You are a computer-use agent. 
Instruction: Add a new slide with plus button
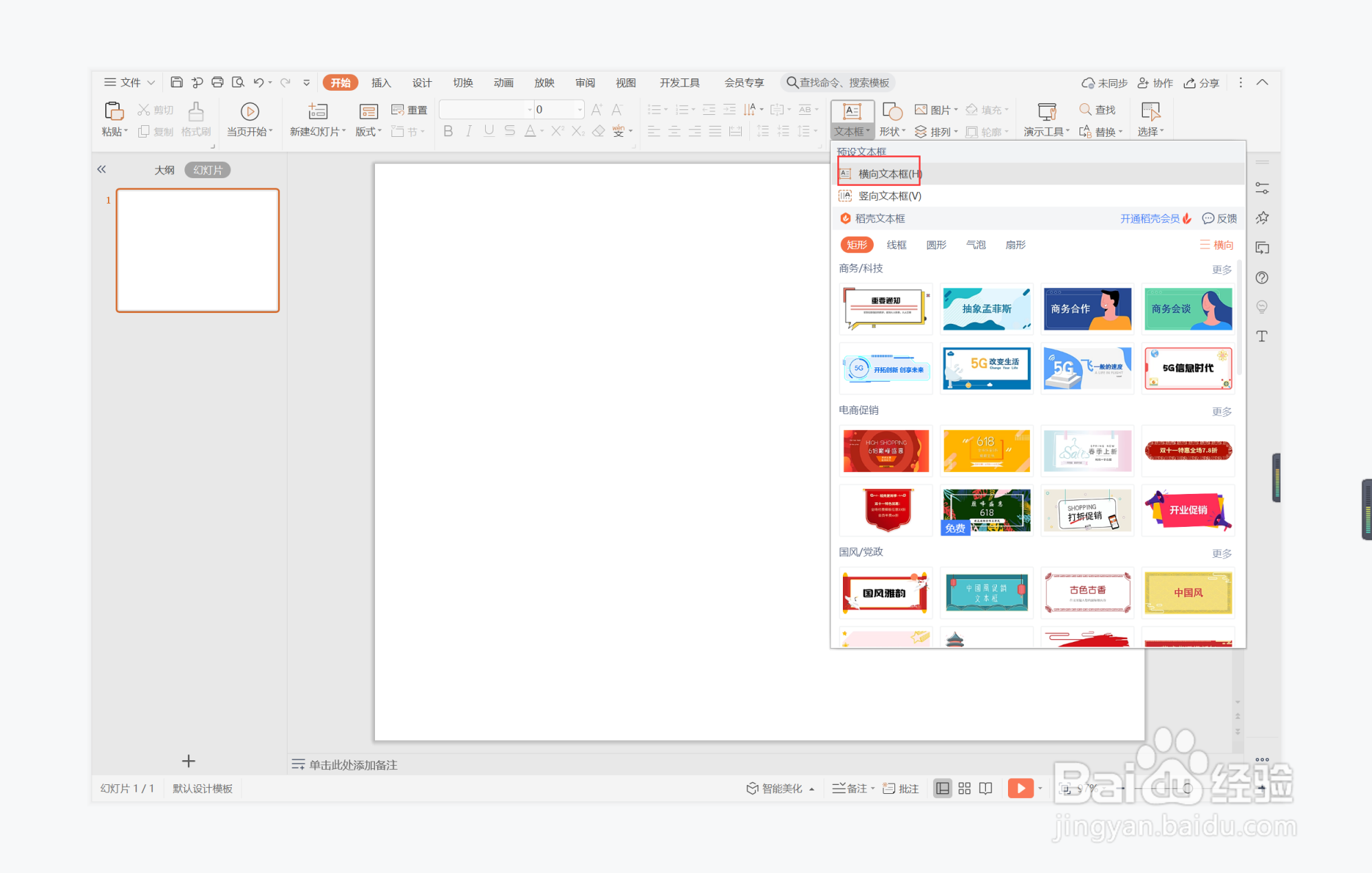(x=189, y=761)
